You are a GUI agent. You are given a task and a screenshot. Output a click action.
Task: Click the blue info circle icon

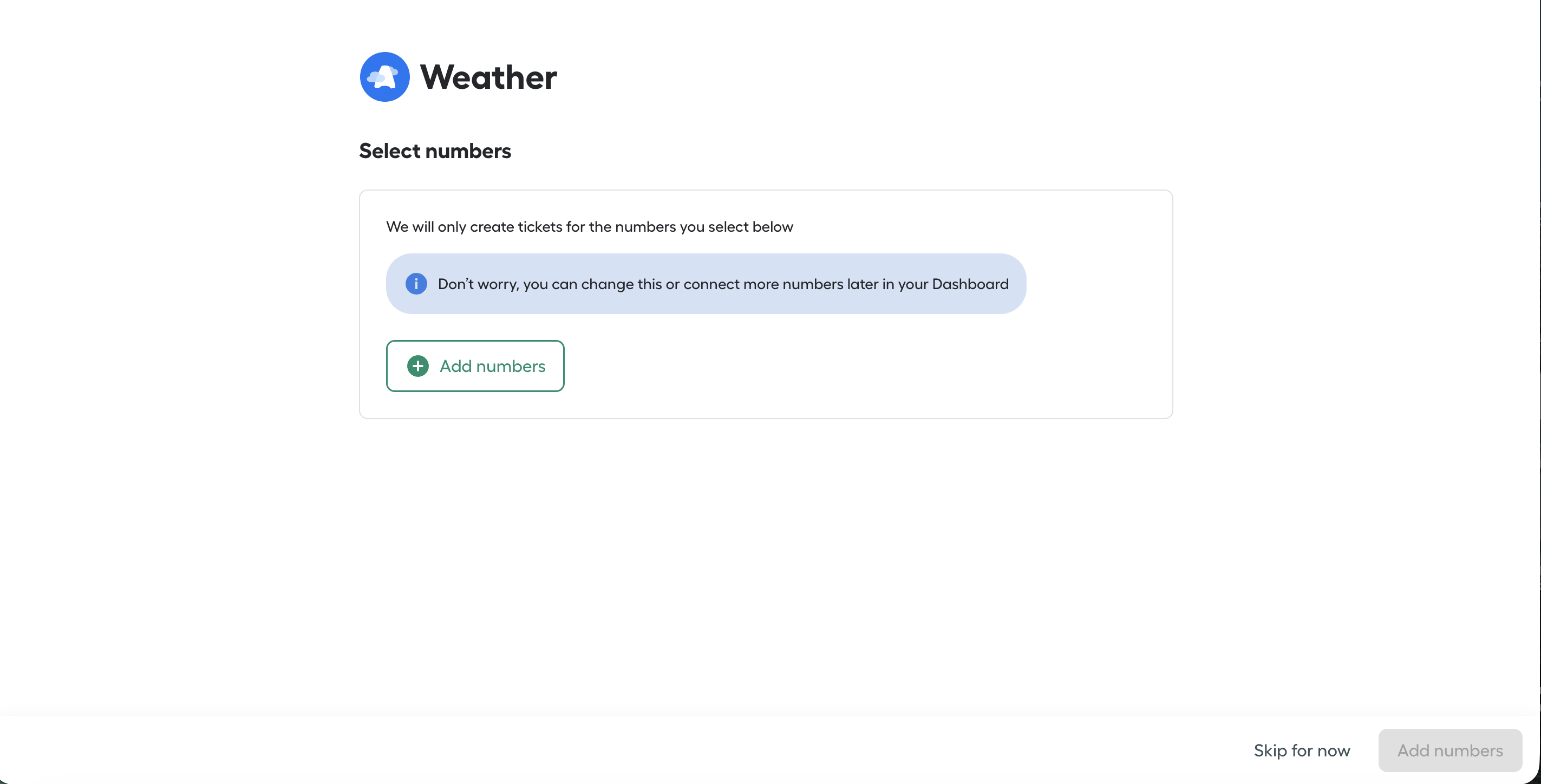[x=416, y=284]
